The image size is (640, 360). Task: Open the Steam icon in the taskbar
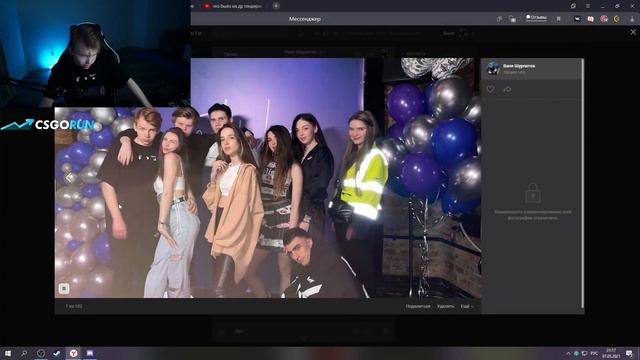[x=56, y=353]
